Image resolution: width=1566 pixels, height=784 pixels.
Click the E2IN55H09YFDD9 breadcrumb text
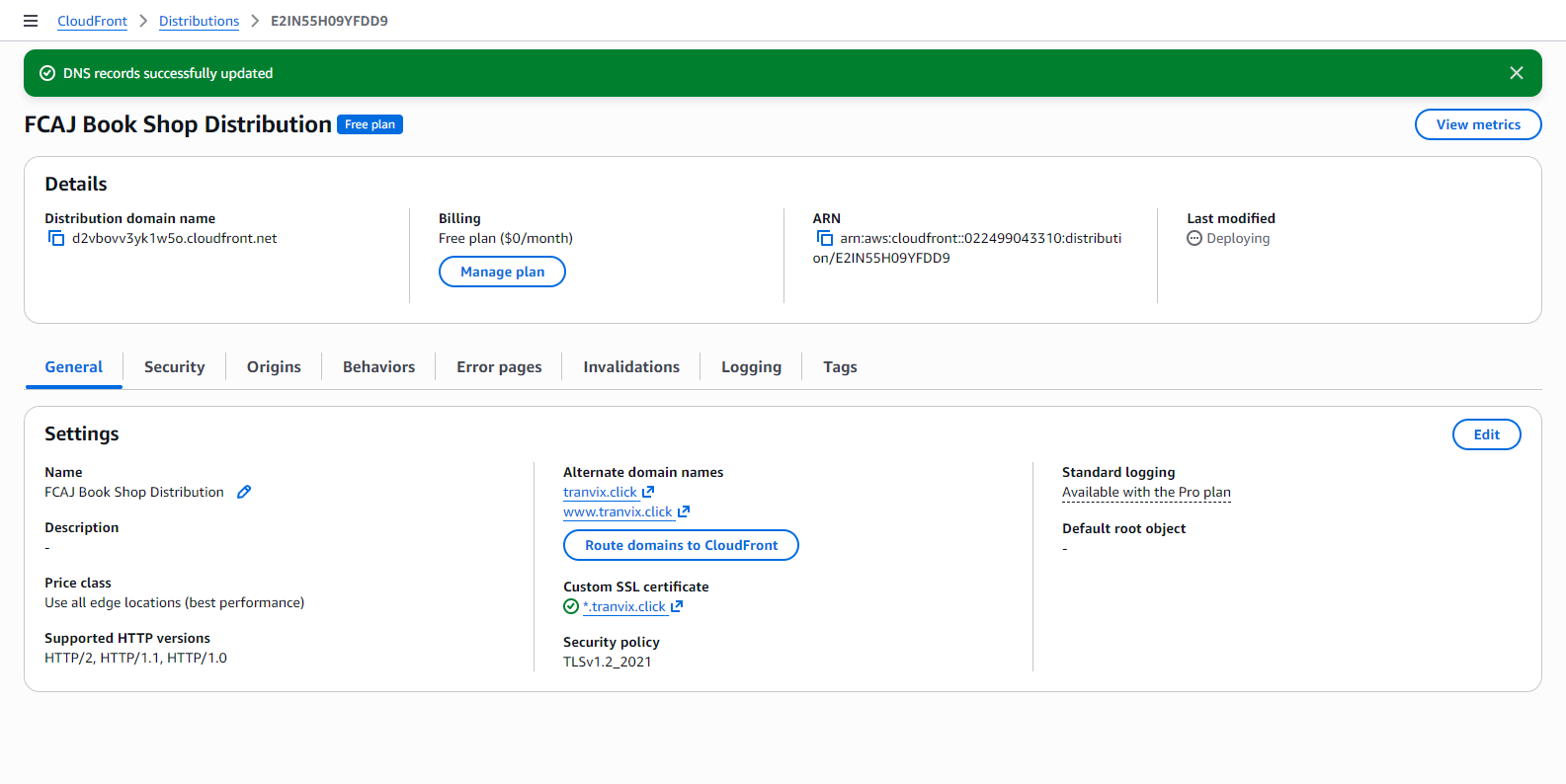pos(329,21)
